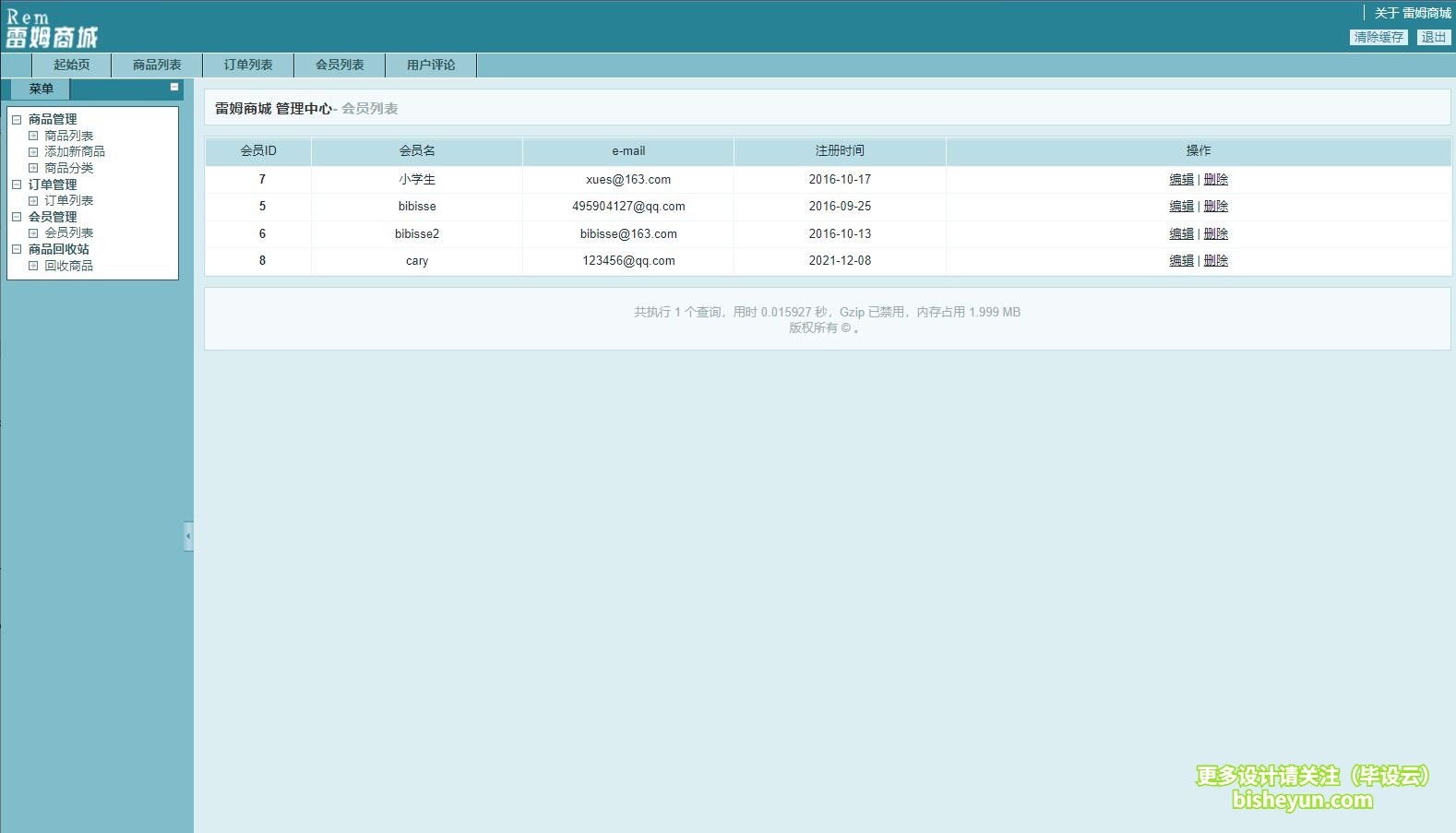Delete member bibisse
The width and height of the screenshot is (1456, 833).
1216,206
